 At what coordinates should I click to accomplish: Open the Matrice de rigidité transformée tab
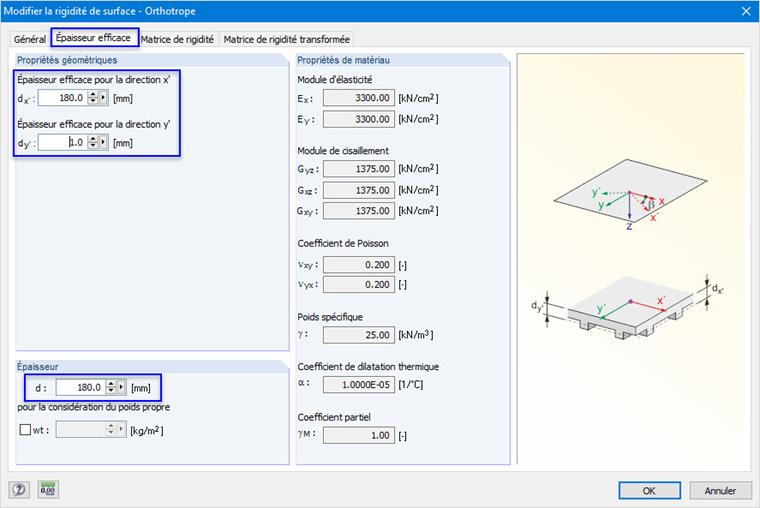[286, 39]
